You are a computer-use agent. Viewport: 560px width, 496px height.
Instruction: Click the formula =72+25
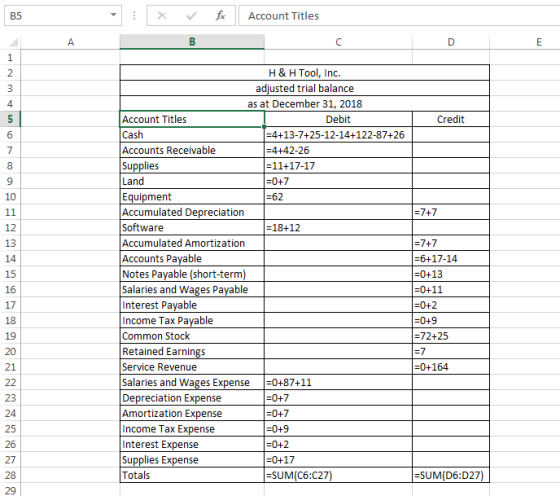[x=451, y=336]
